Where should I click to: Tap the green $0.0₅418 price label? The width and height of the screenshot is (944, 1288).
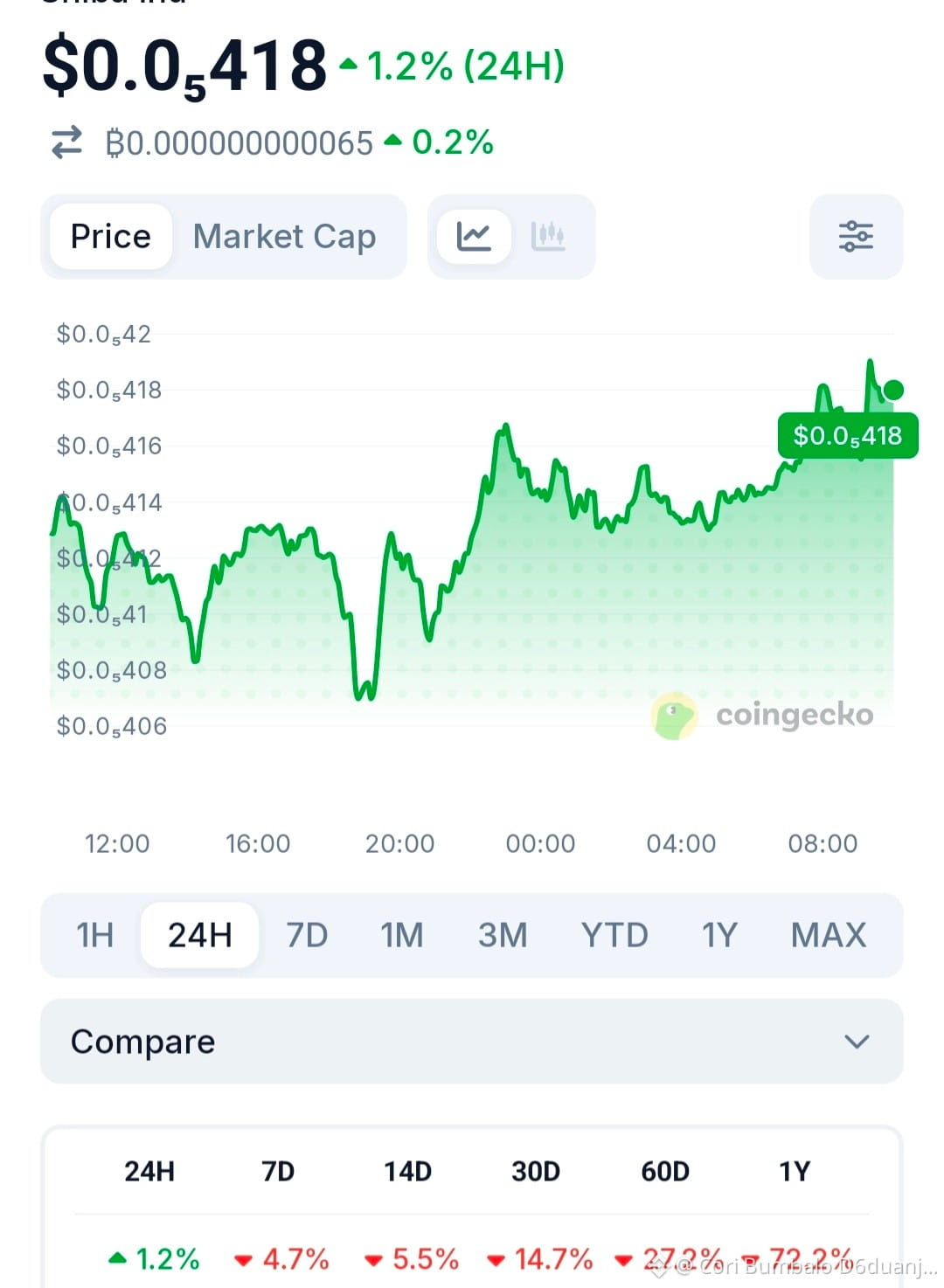click(848, 435)
